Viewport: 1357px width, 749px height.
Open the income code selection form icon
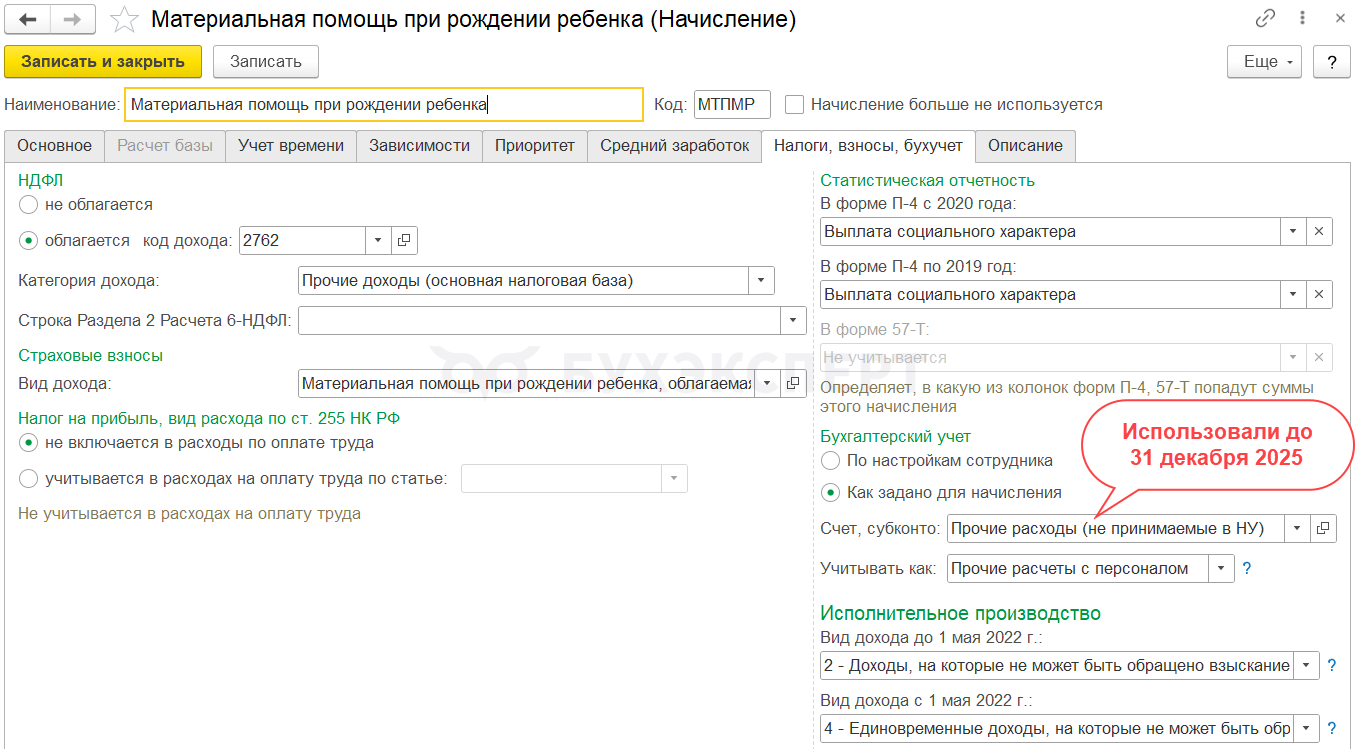pyautogui.click(x=404, y=240)
